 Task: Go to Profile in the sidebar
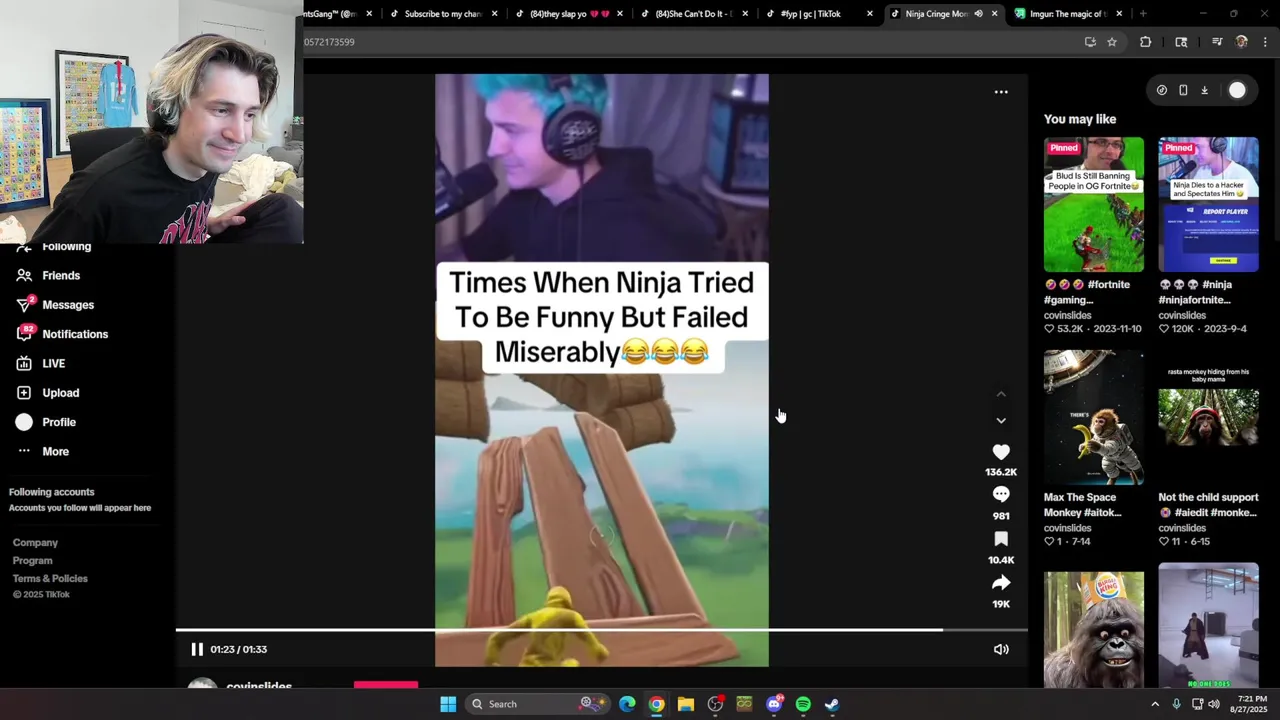pos(59,422)
